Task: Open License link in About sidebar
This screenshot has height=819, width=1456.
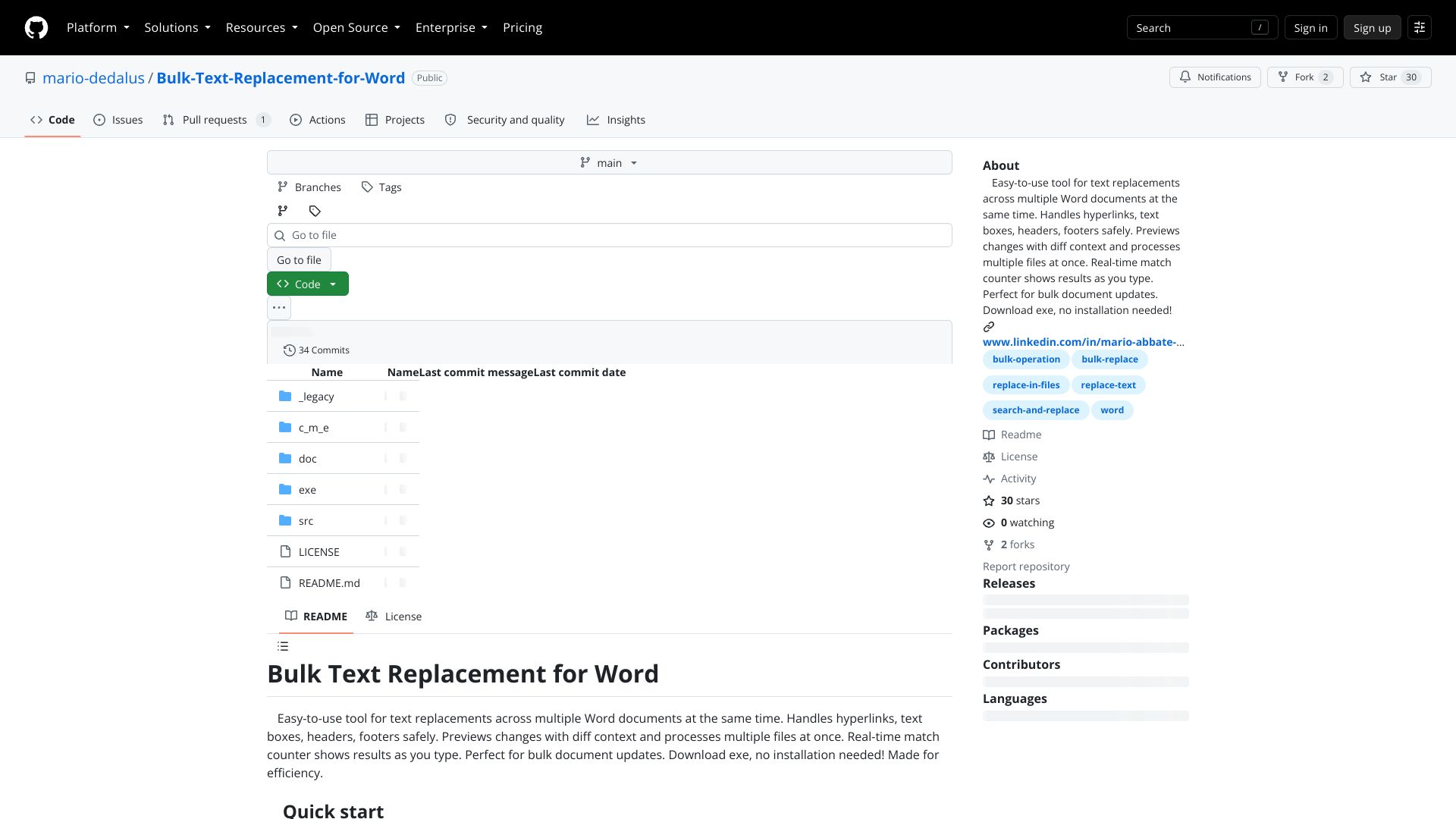Action: 1010,457
